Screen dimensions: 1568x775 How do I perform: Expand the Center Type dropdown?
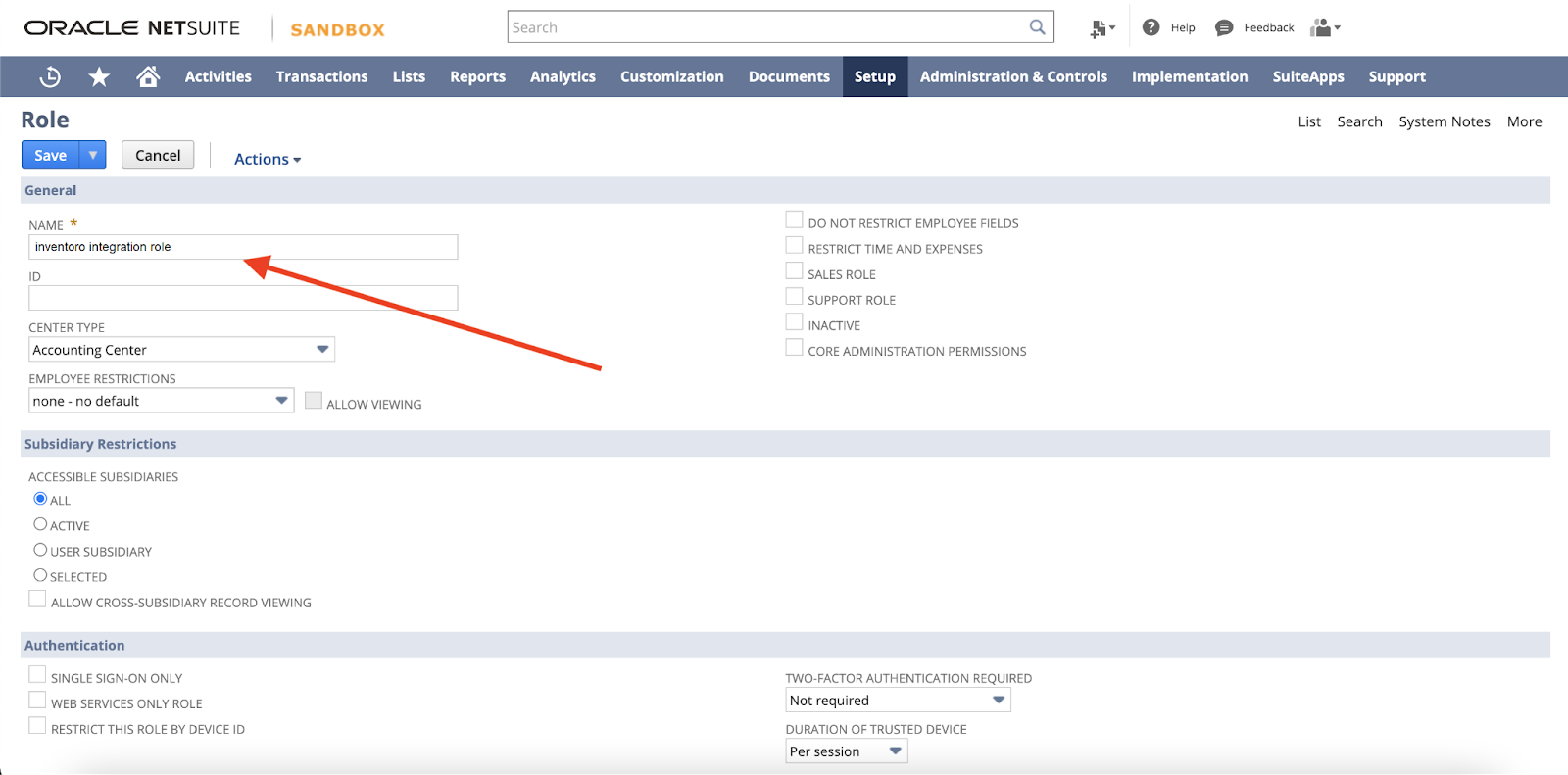[321, 350]
